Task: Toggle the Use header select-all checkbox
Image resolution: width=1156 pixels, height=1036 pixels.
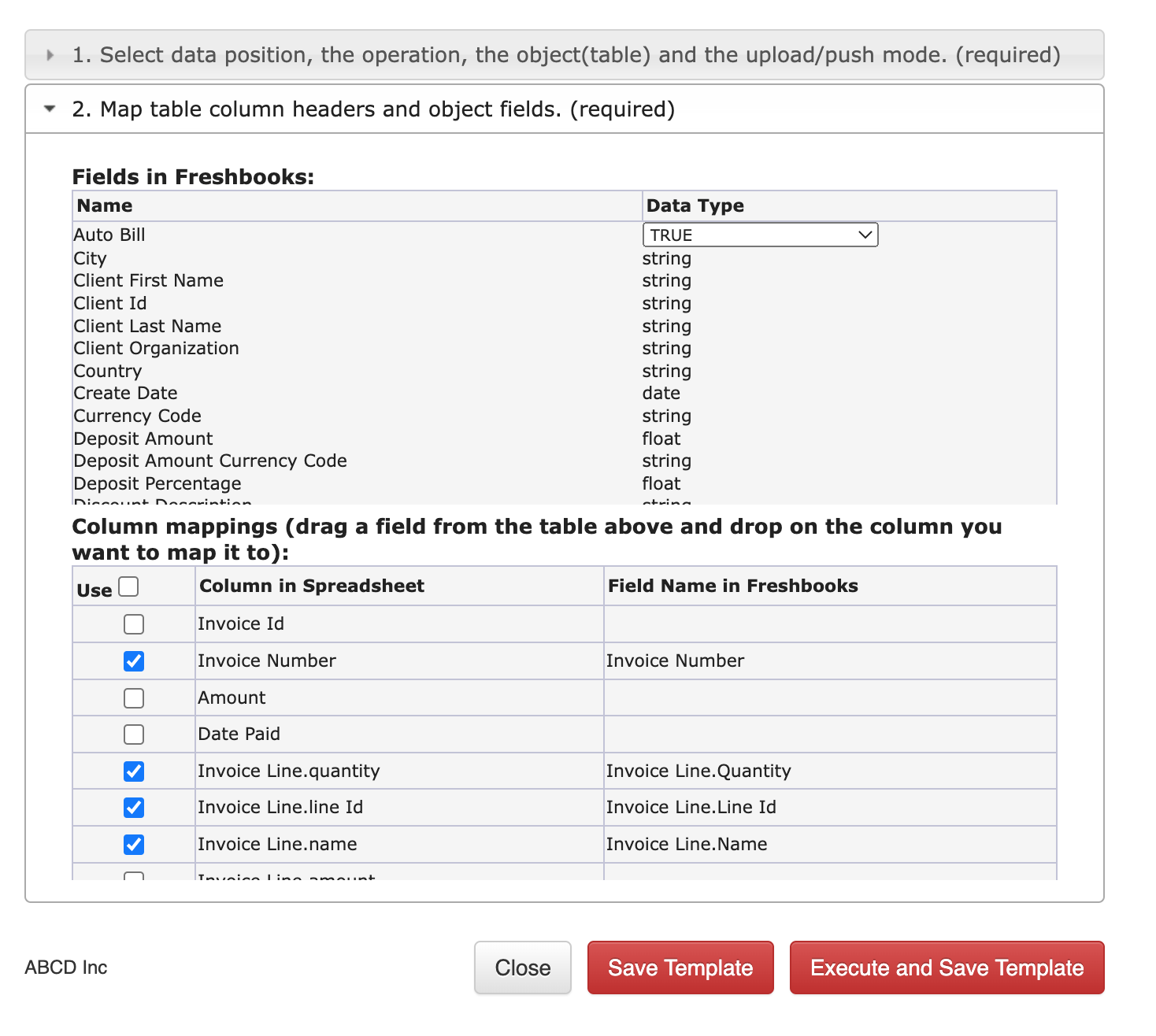Action: tap(128, 587)
